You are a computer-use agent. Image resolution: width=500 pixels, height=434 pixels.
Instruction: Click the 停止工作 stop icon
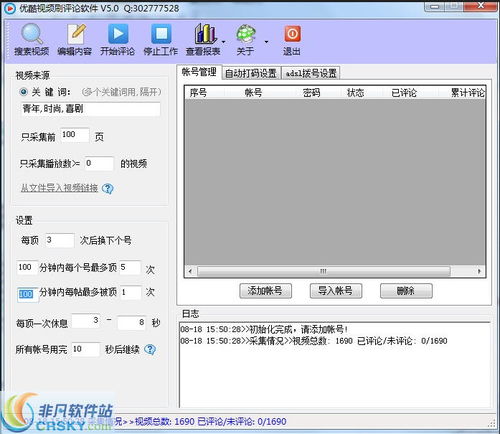click(x=161, y=34)
